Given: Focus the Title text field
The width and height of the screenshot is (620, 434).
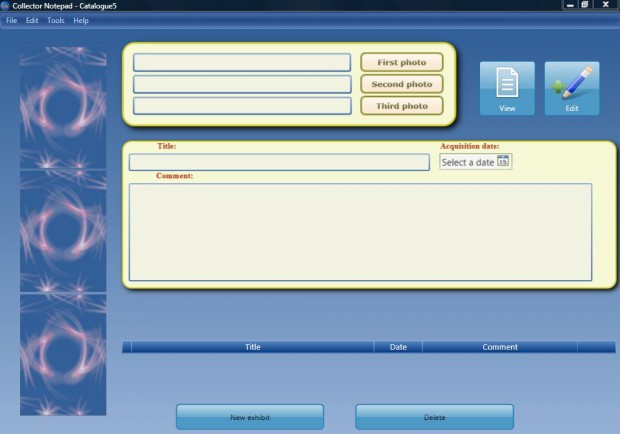Looking at the screenshot, I should tap(279, 162).
